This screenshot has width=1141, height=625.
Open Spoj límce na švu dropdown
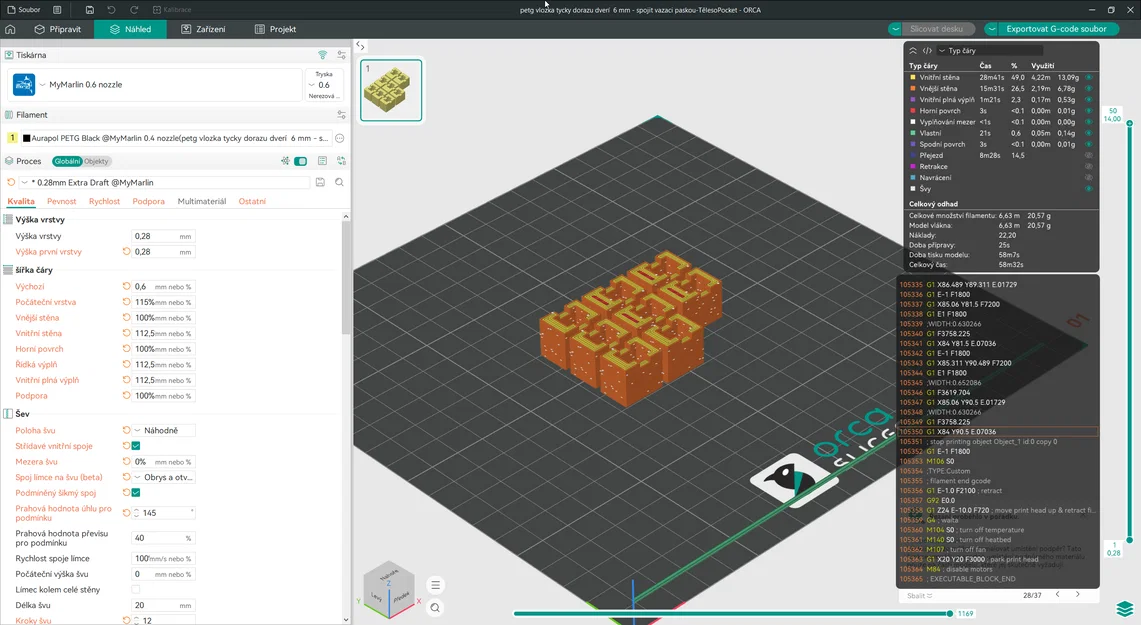pos(164,477)
